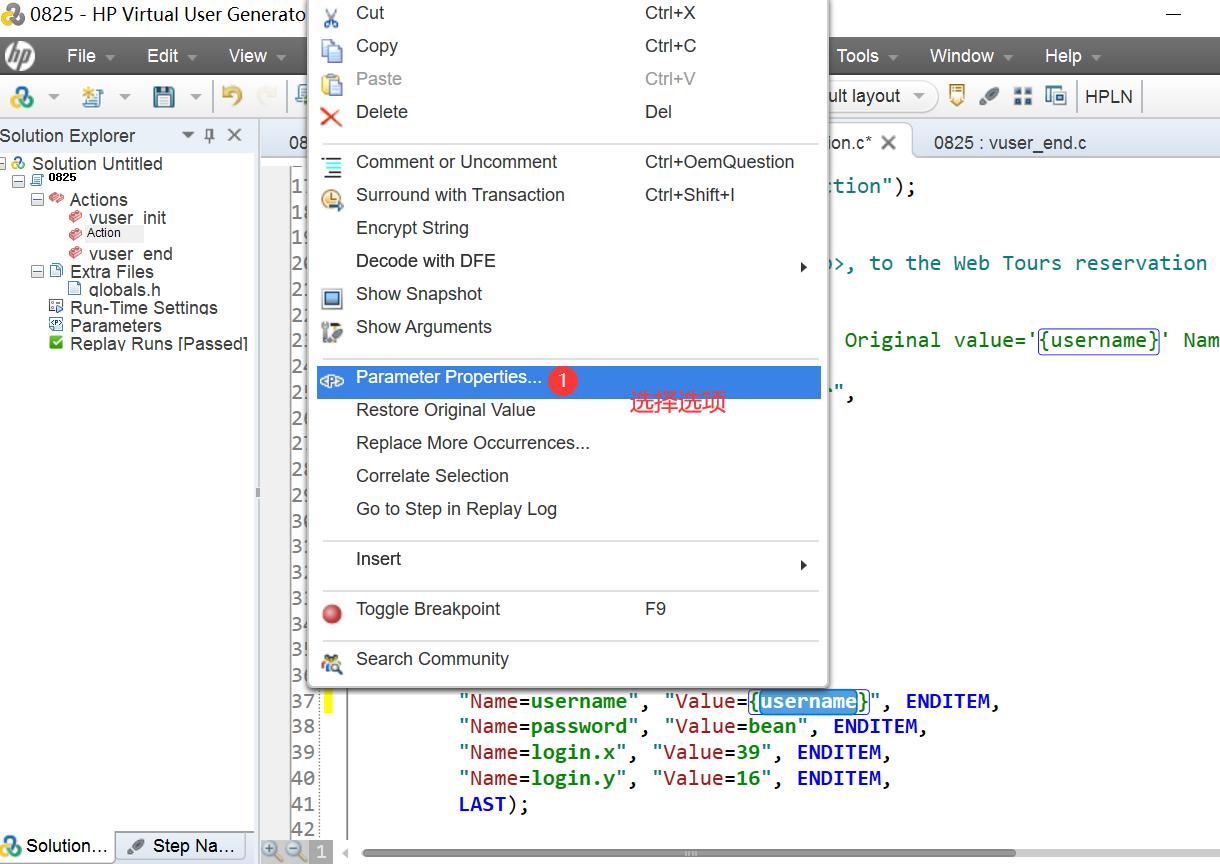Click the highlighted username parameter in line 37
The image size is (1220, 864).
click(x=808, y=701)
